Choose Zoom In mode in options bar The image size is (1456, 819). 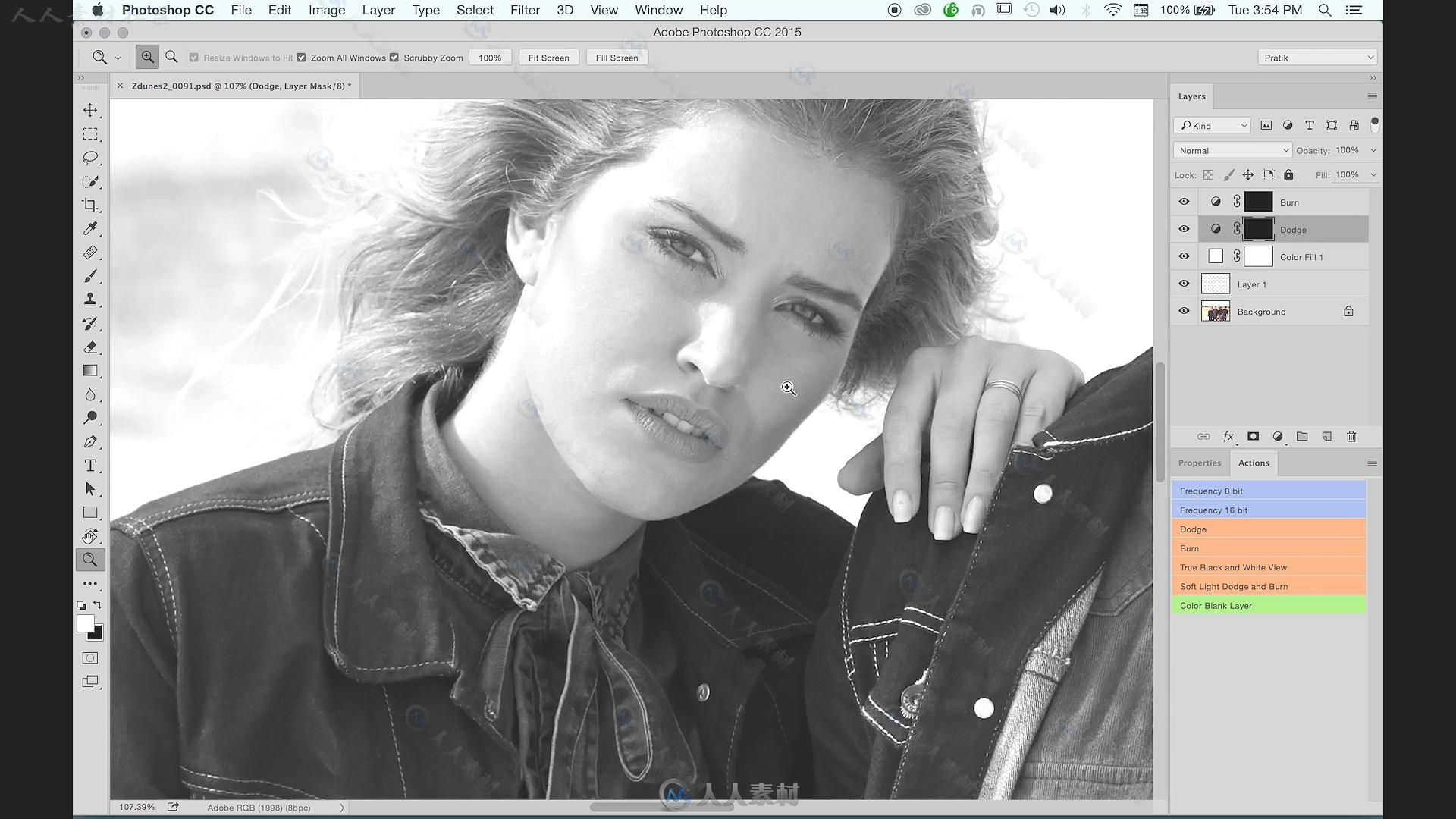[x=147, y=57]
